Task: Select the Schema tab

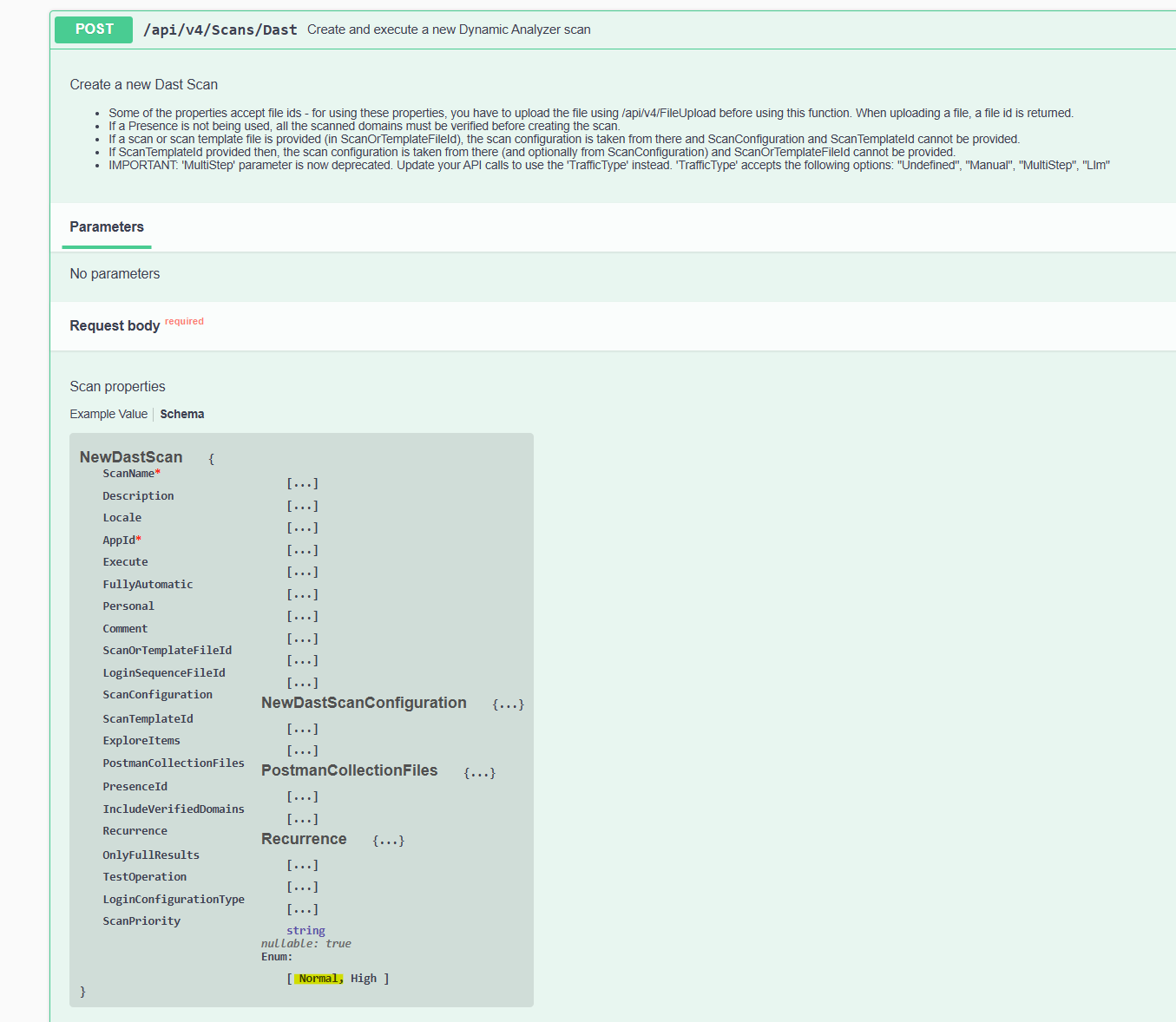Action: coord(182,414)
